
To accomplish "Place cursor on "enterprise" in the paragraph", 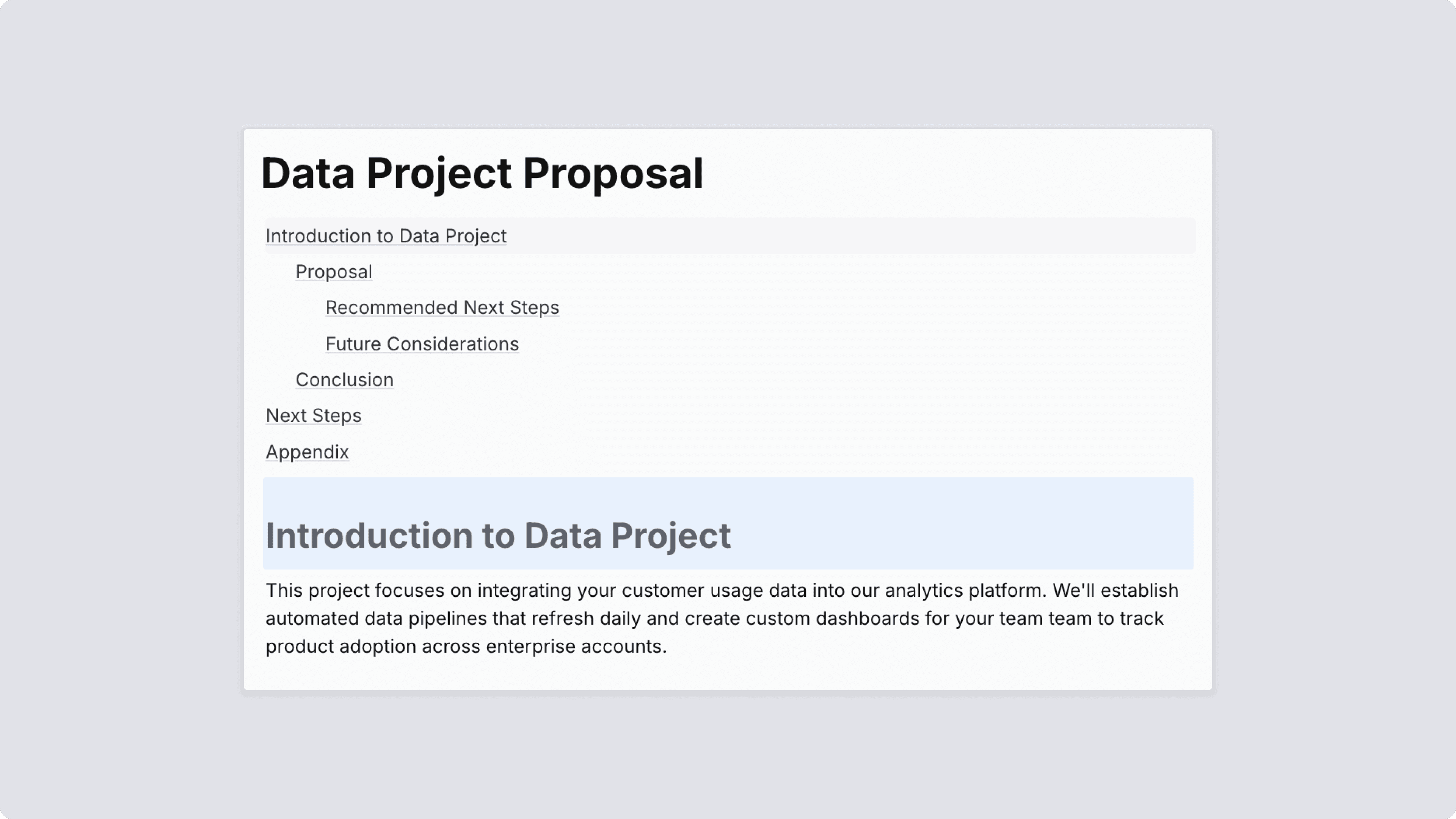I will 530,646.
